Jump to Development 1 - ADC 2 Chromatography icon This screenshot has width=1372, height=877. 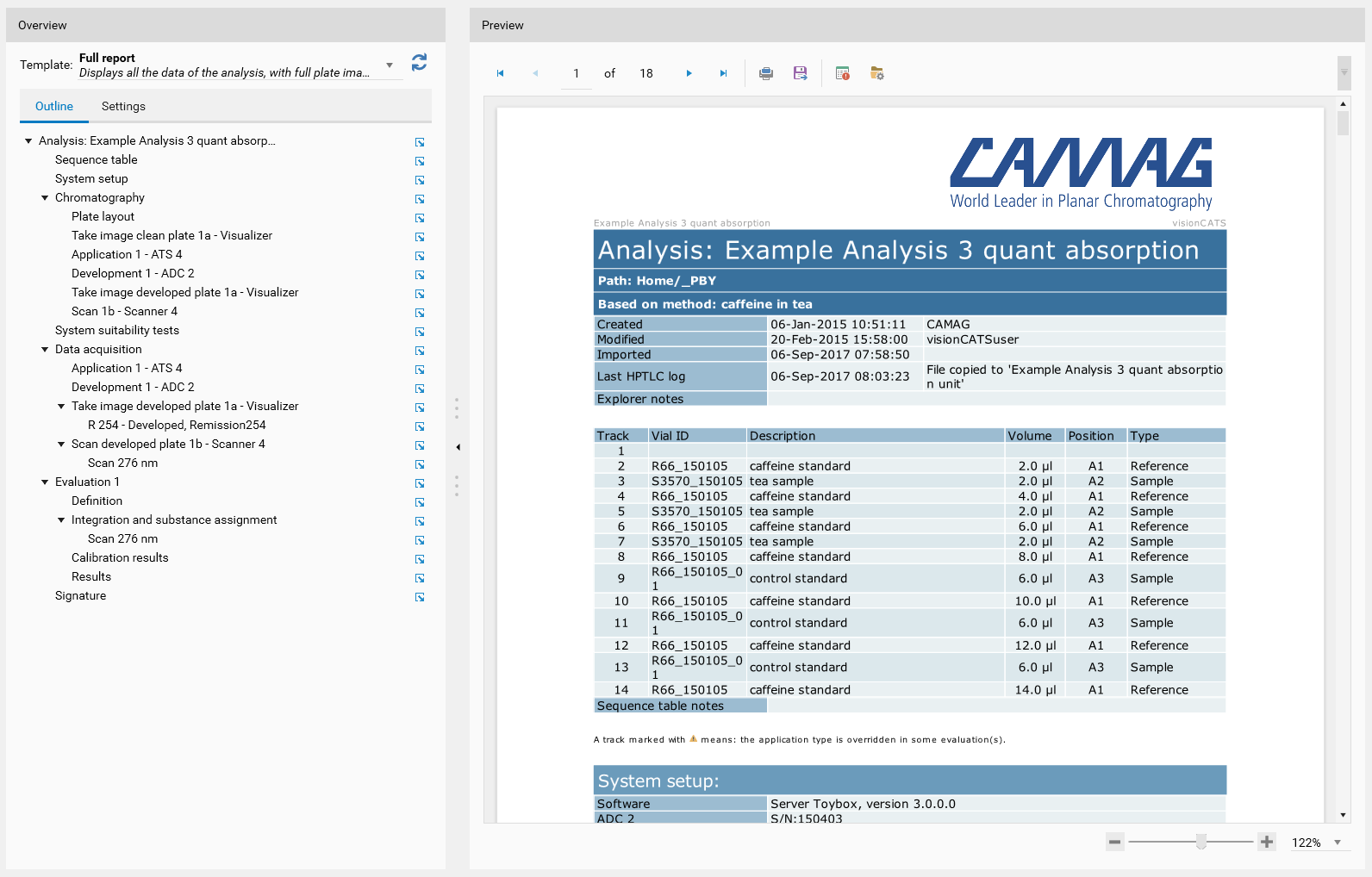tap(420, 275)
